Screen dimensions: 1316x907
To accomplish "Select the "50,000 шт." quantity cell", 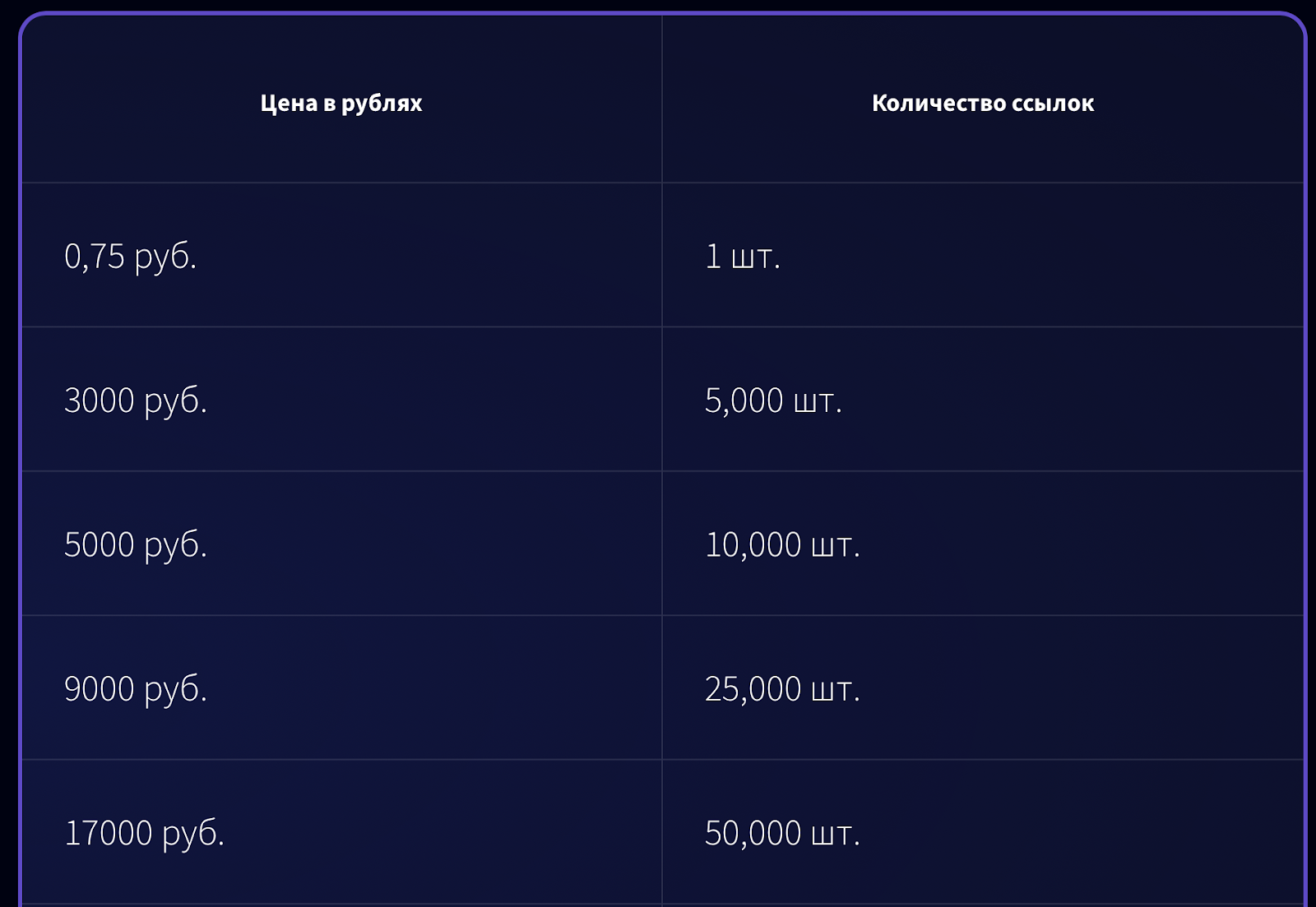I will coord(782,833).
